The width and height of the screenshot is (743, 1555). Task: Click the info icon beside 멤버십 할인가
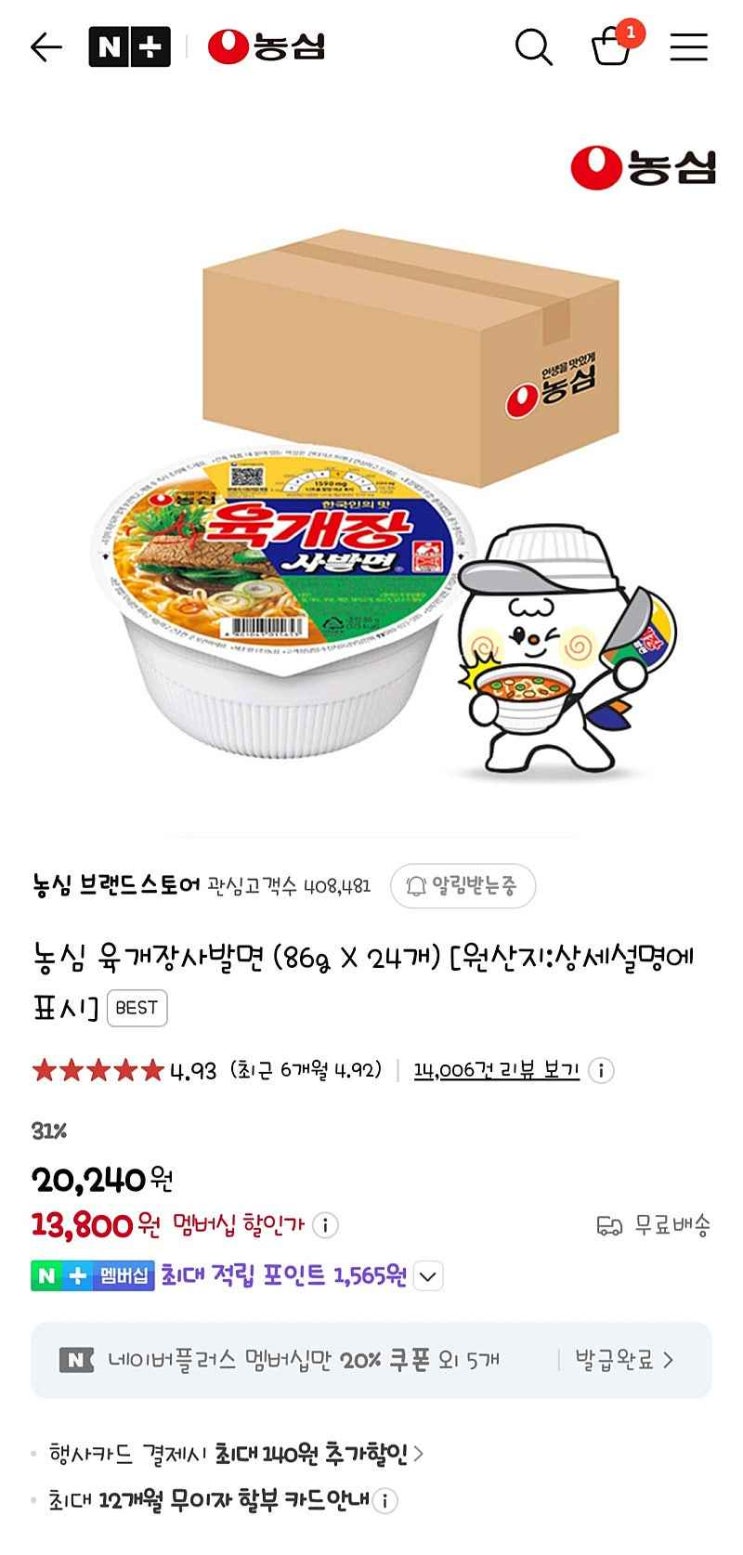pos(325,1225)
